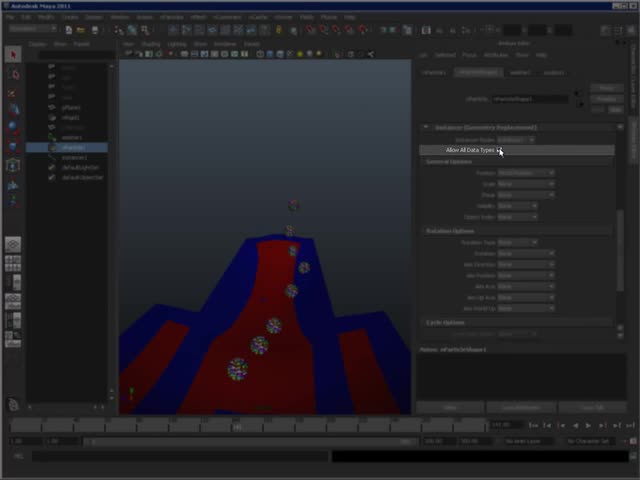Screen dimensions: 640x480
Task: Open the viewport Lighting menu
Action: (177, 44)
